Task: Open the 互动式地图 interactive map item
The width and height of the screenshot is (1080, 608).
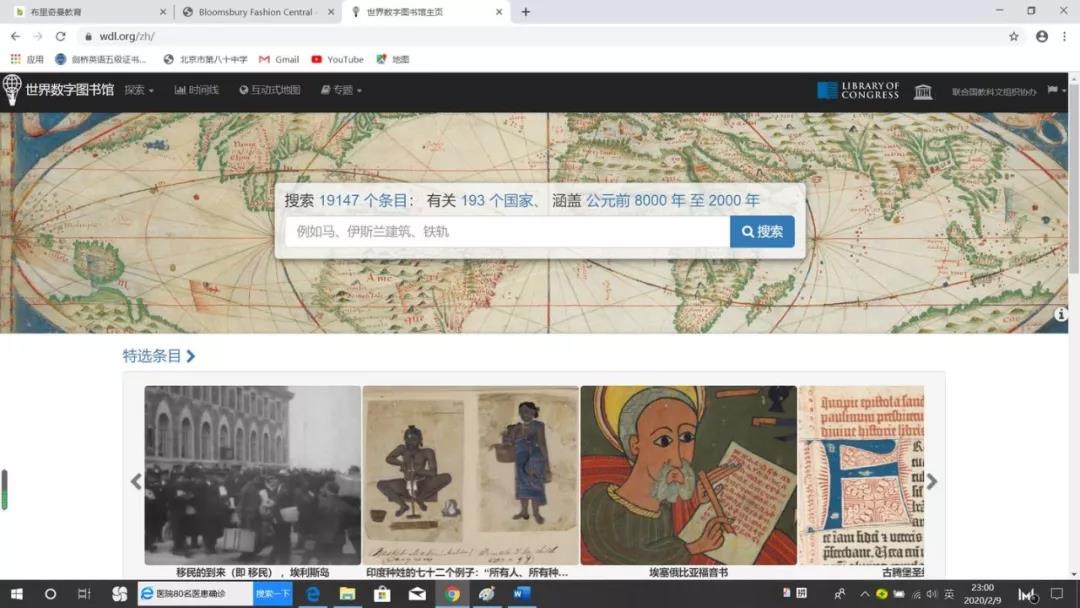Action: [270, 90]
